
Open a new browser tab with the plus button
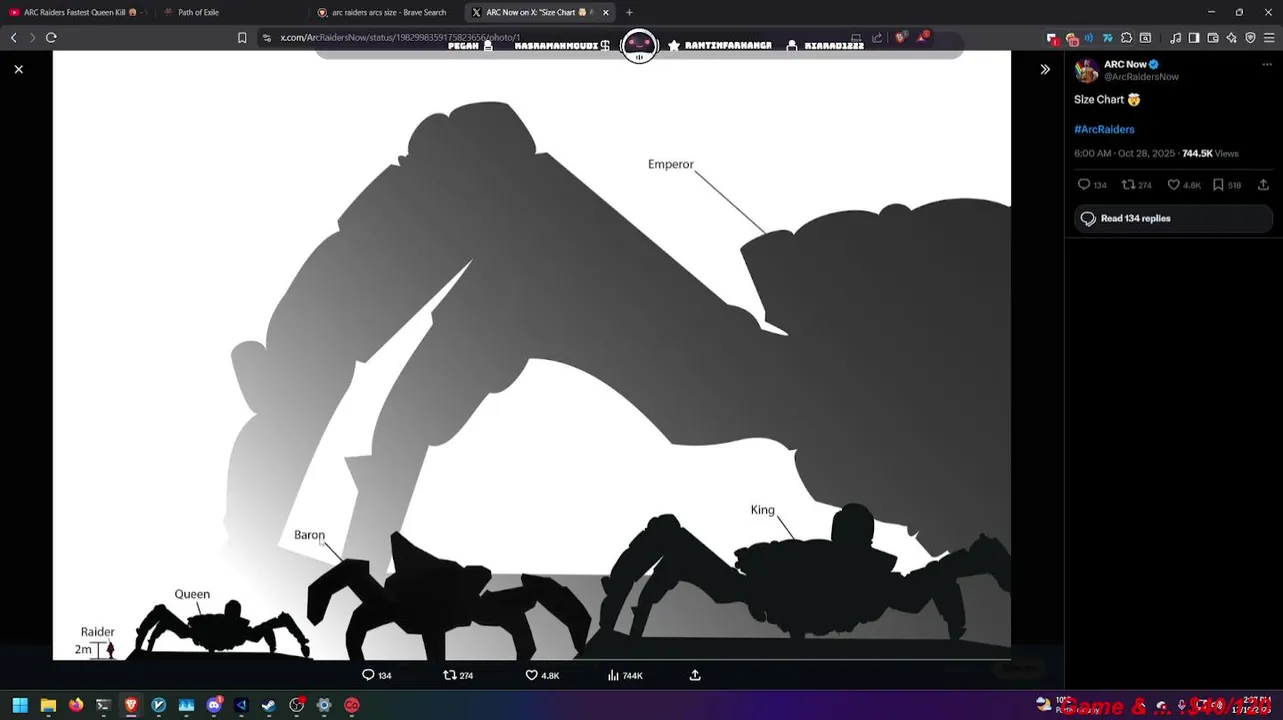[x=629, y=12]
